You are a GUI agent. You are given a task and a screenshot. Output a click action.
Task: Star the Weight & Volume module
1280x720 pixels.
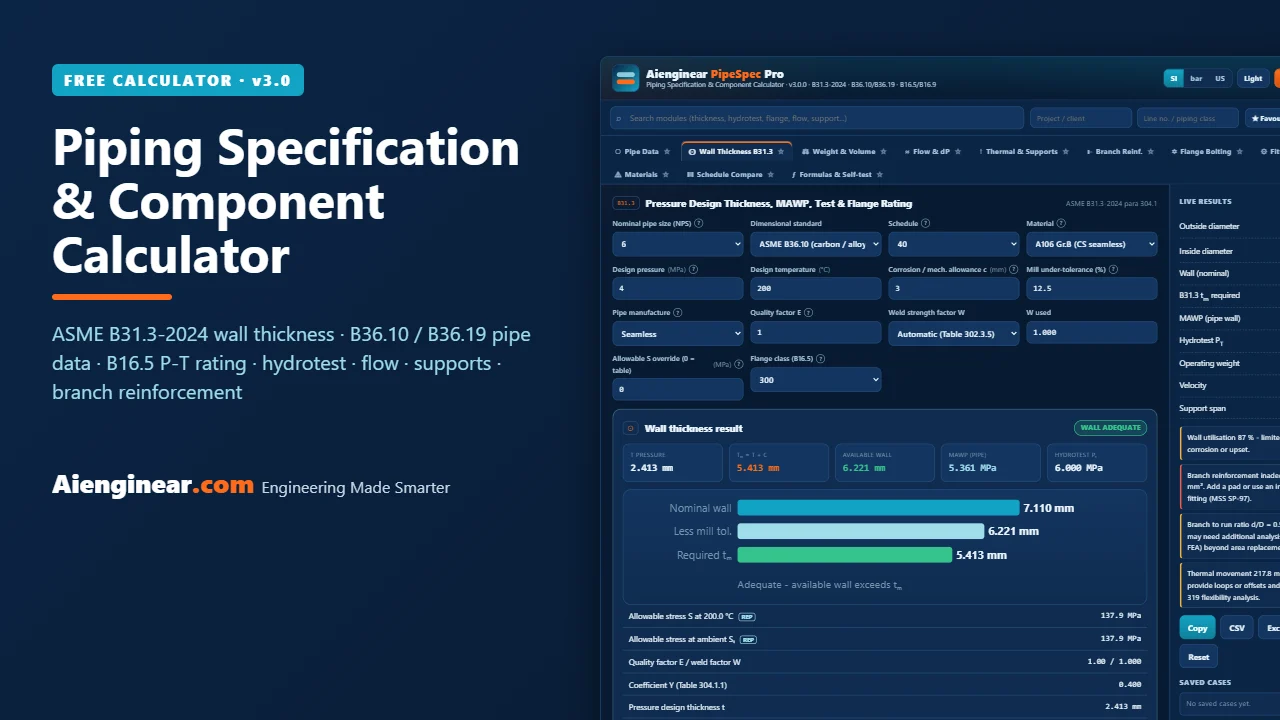click(883, 152)
